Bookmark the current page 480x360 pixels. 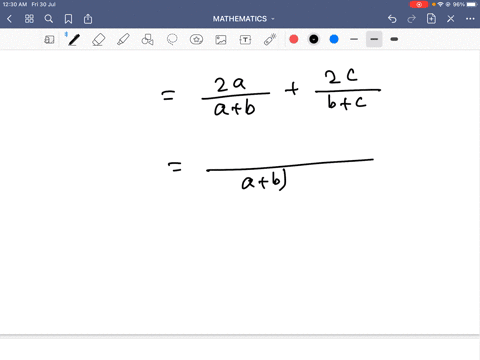[x=68, y=19]
